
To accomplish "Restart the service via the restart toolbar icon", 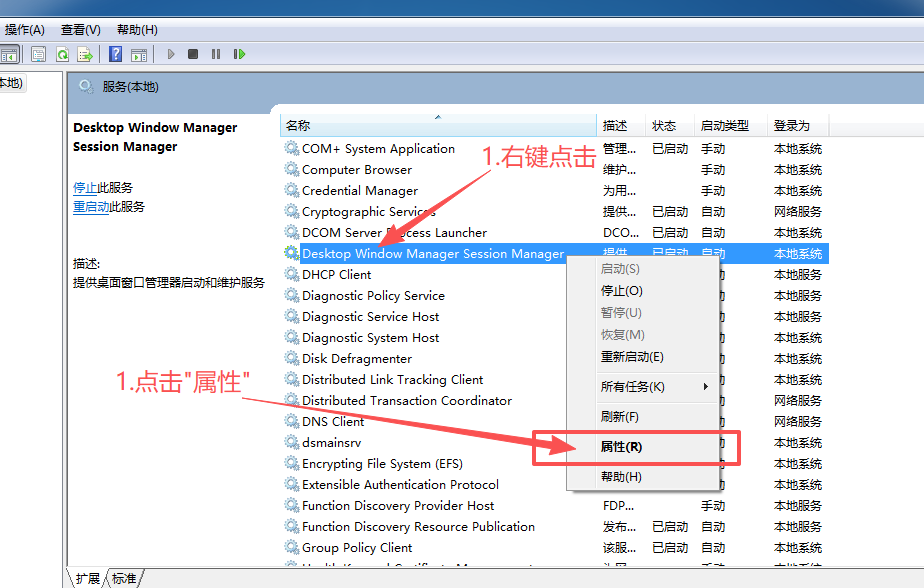I will 239,53.
